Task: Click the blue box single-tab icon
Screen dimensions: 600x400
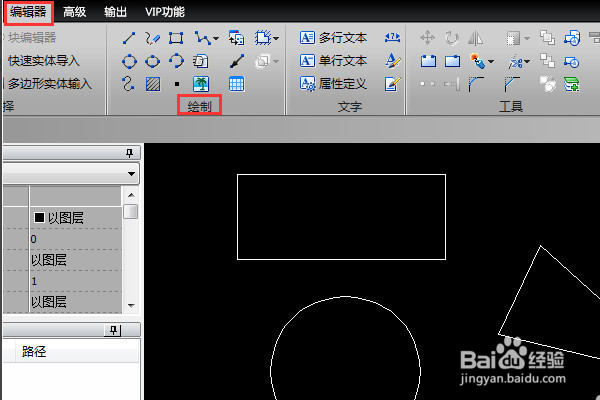Action: tap(452, 61)
